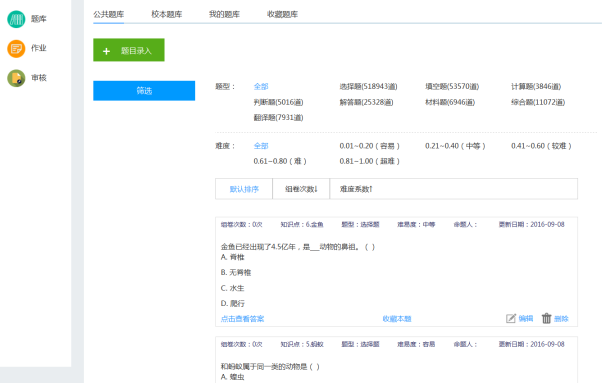The width and height of the screenshot is (610, 390).
Task: Filter by 解答题(25328道)
Action: coord(366,102)
